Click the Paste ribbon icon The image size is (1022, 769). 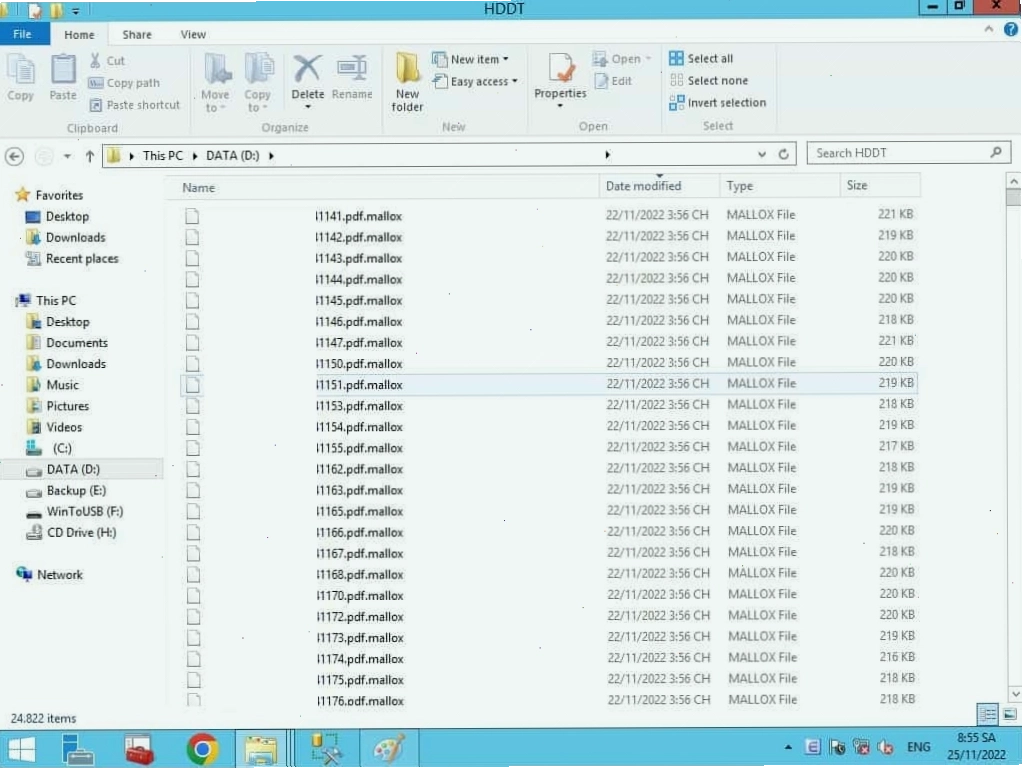63,78
